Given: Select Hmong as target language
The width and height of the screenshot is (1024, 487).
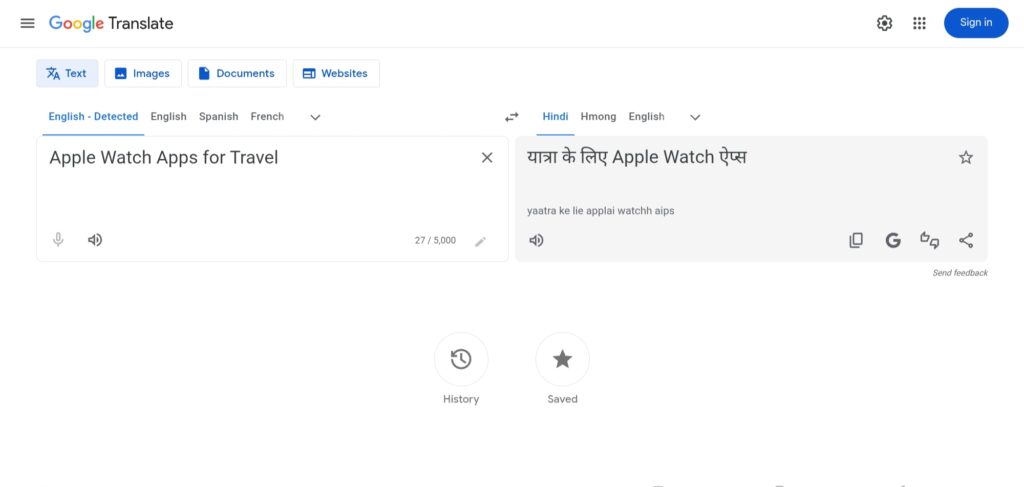Looking at the screenshot, I should point(598,117).
